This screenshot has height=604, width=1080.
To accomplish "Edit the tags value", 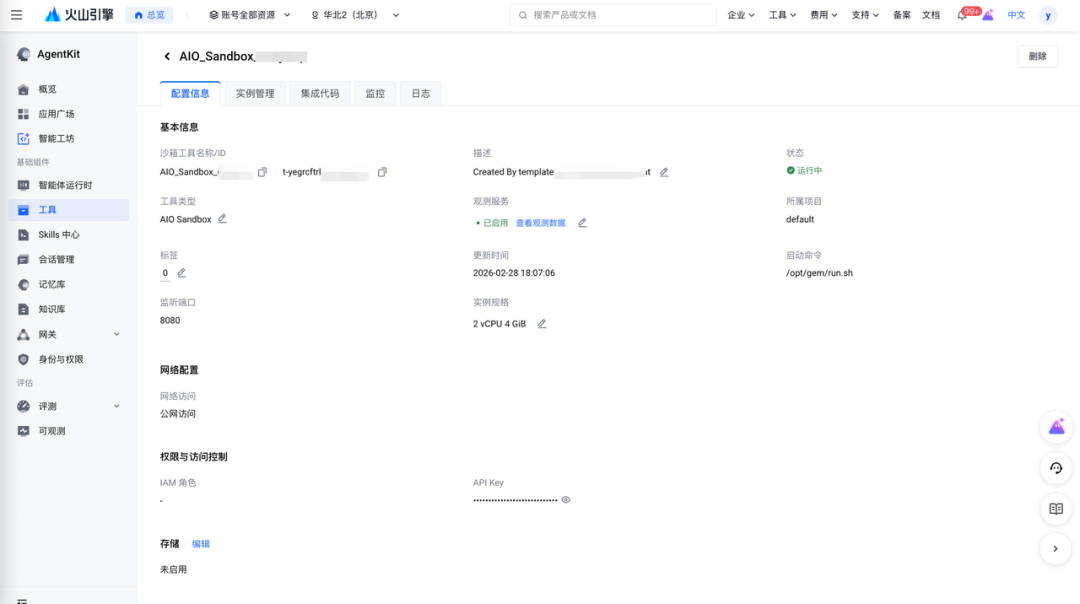I will click(x=182, y=273).
